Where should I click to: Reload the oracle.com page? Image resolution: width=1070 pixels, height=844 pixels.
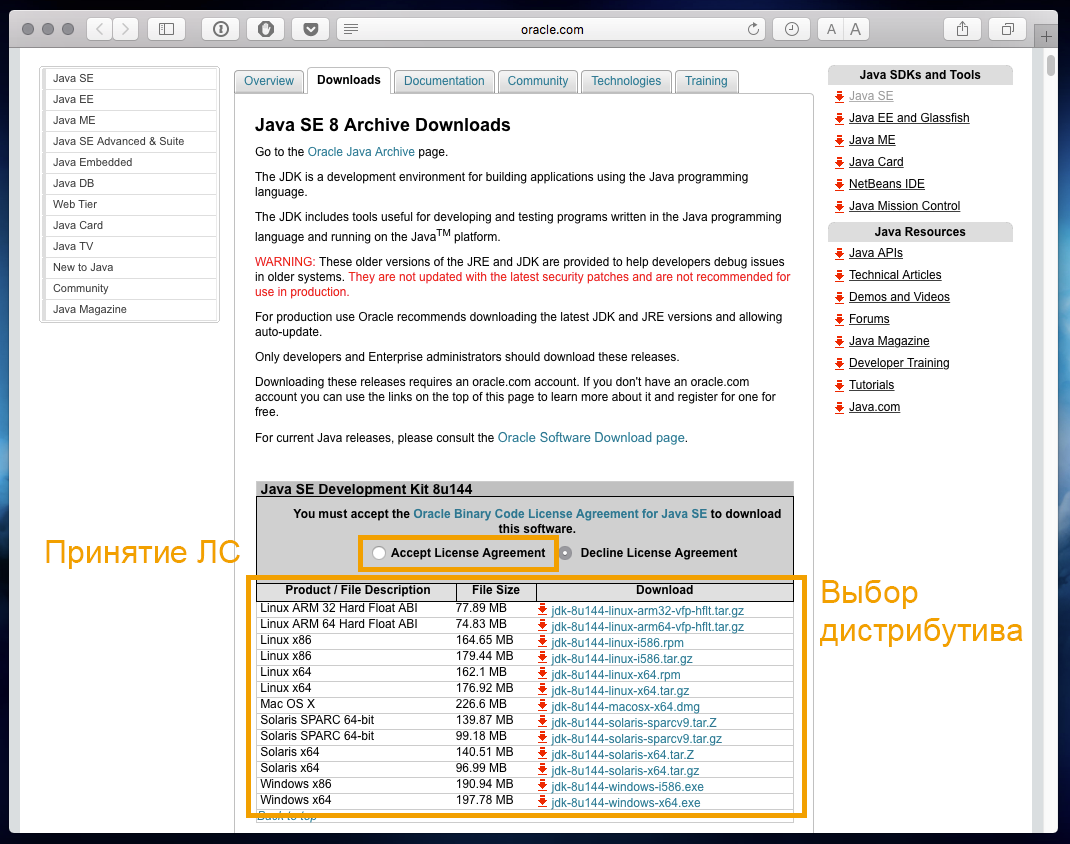click(x=753, y=29)
